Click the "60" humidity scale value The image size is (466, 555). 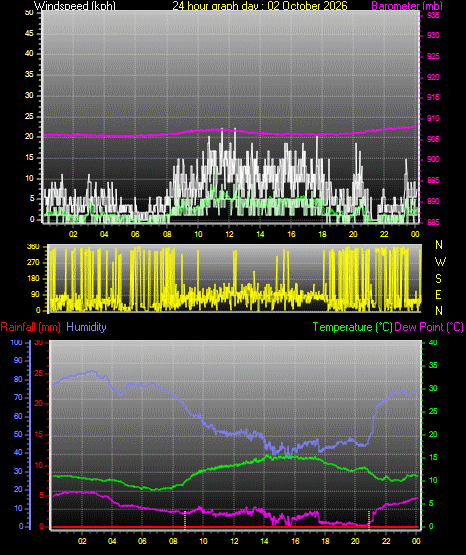pos(18,416)
